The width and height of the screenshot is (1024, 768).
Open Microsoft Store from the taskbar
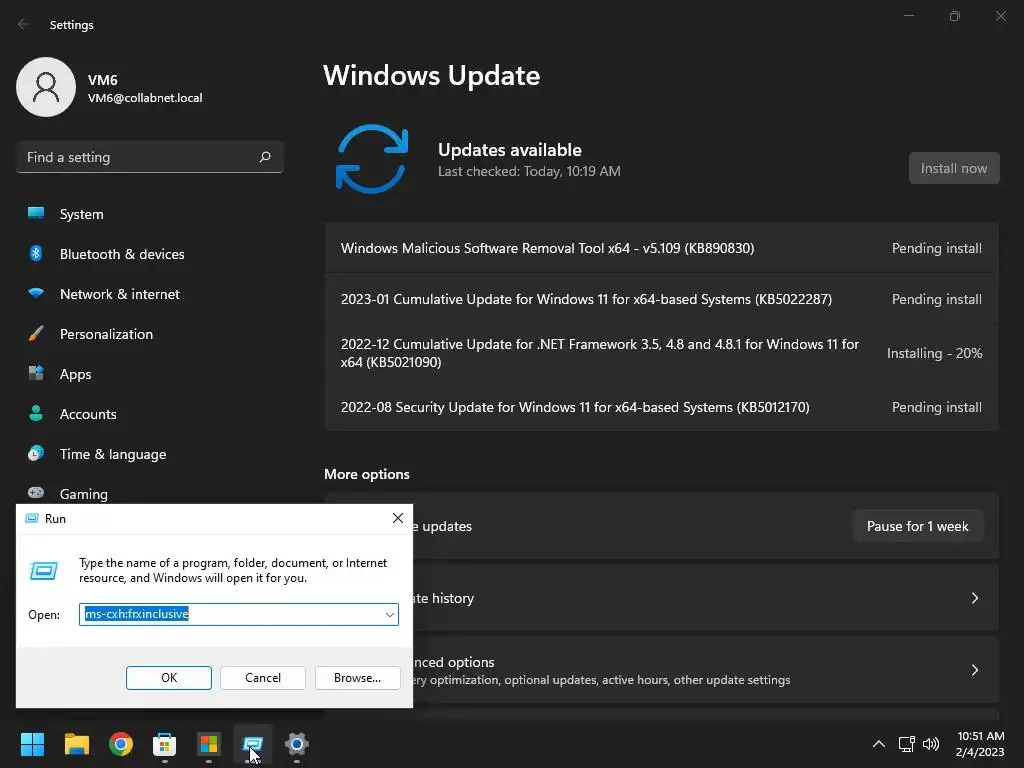[x=165, y=744]
